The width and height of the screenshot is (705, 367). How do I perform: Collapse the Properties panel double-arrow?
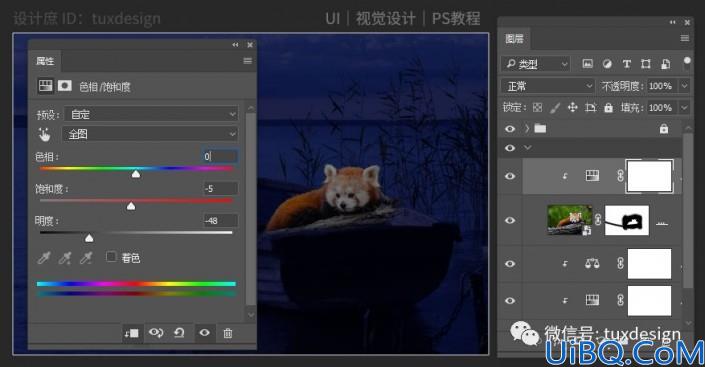tap(235, 45)
